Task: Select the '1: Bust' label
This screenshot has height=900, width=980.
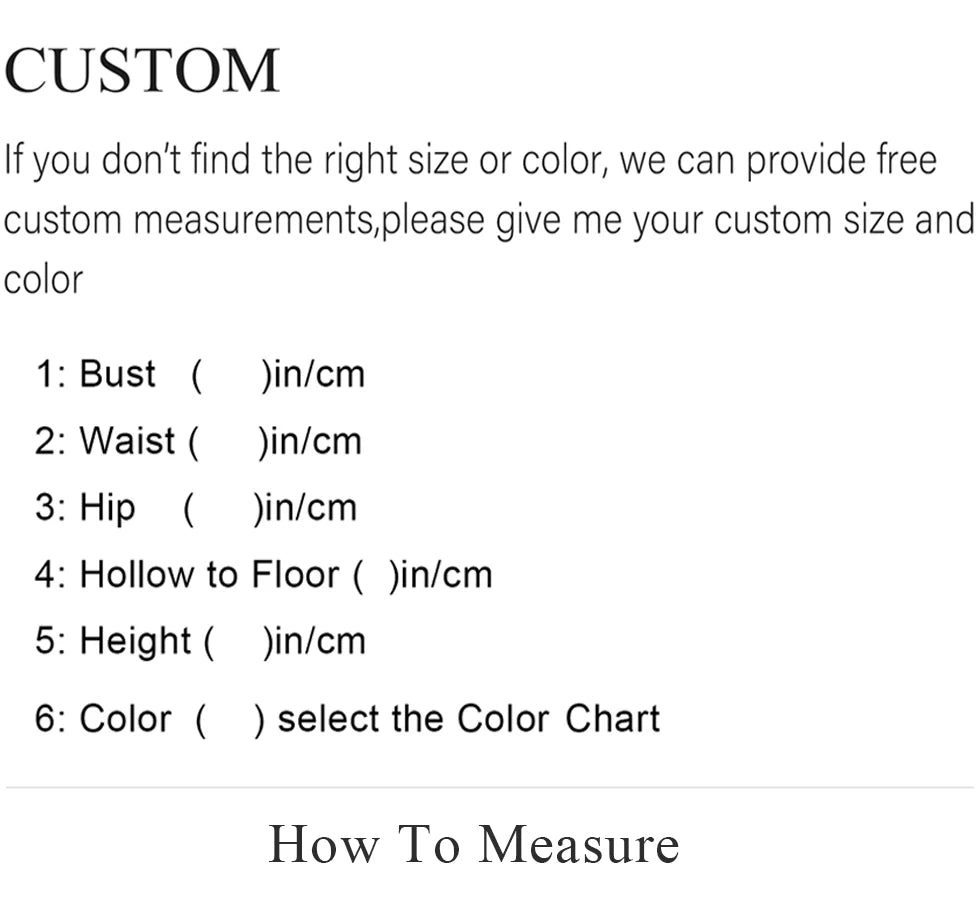Action: (96, 375)
